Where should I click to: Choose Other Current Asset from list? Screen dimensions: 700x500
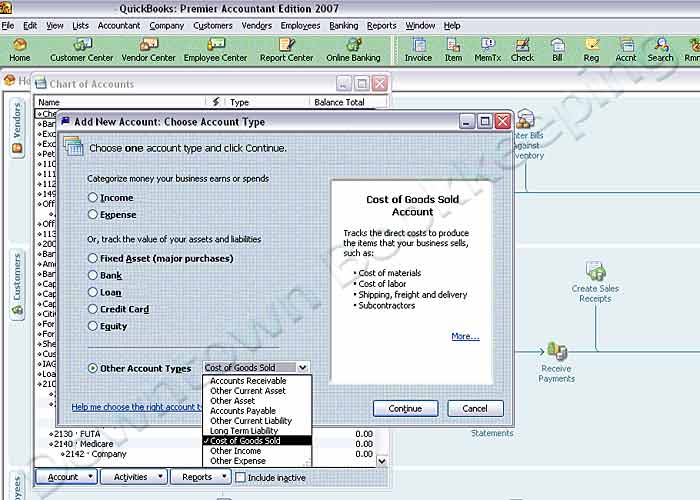(248, 391)
